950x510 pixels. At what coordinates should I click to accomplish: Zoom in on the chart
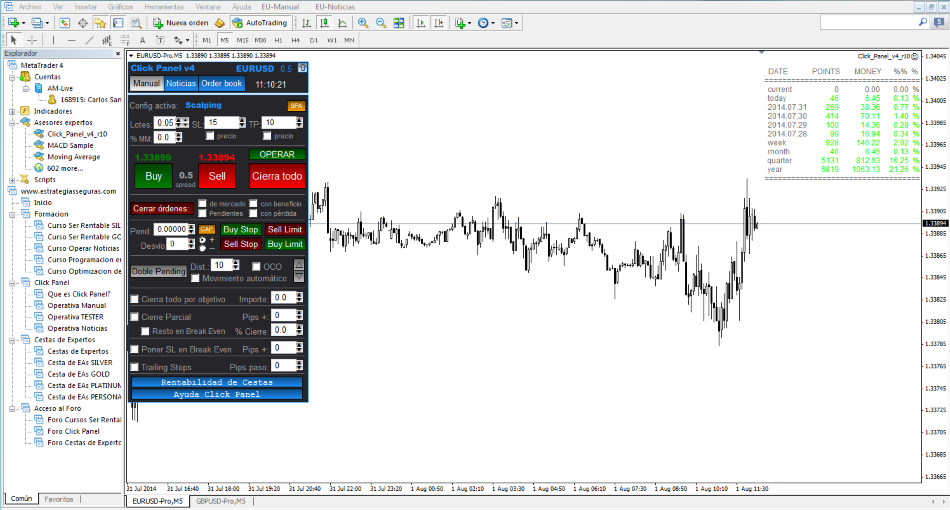coord(363,23)
